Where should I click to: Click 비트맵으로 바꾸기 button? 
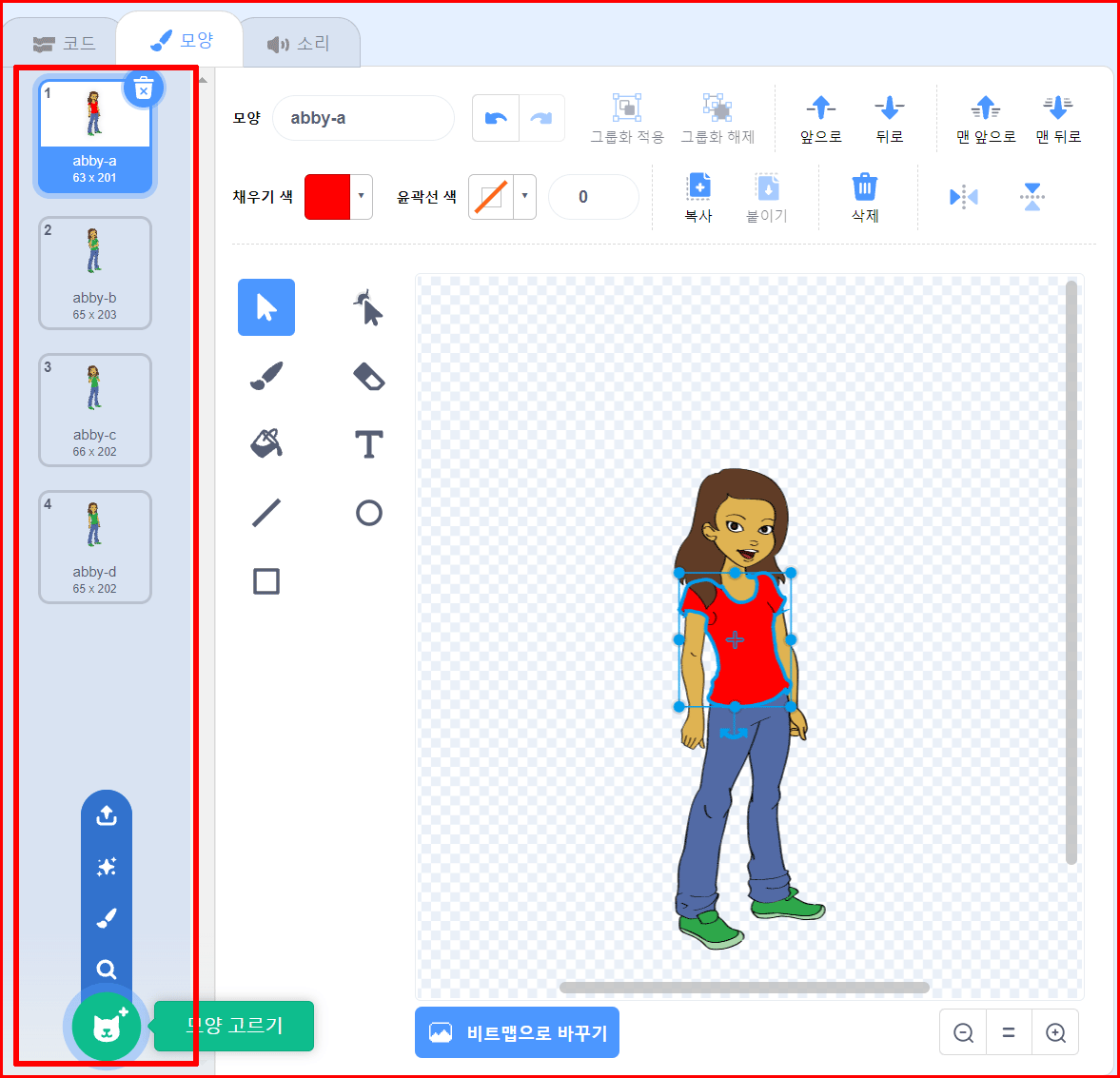517,1032
